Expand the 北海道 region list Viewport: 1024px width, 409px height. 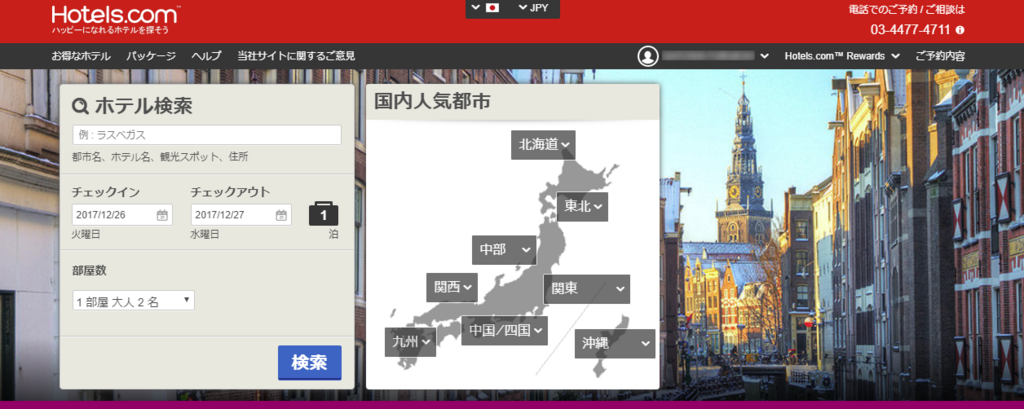pyautogui.click(x=543, y=145)
